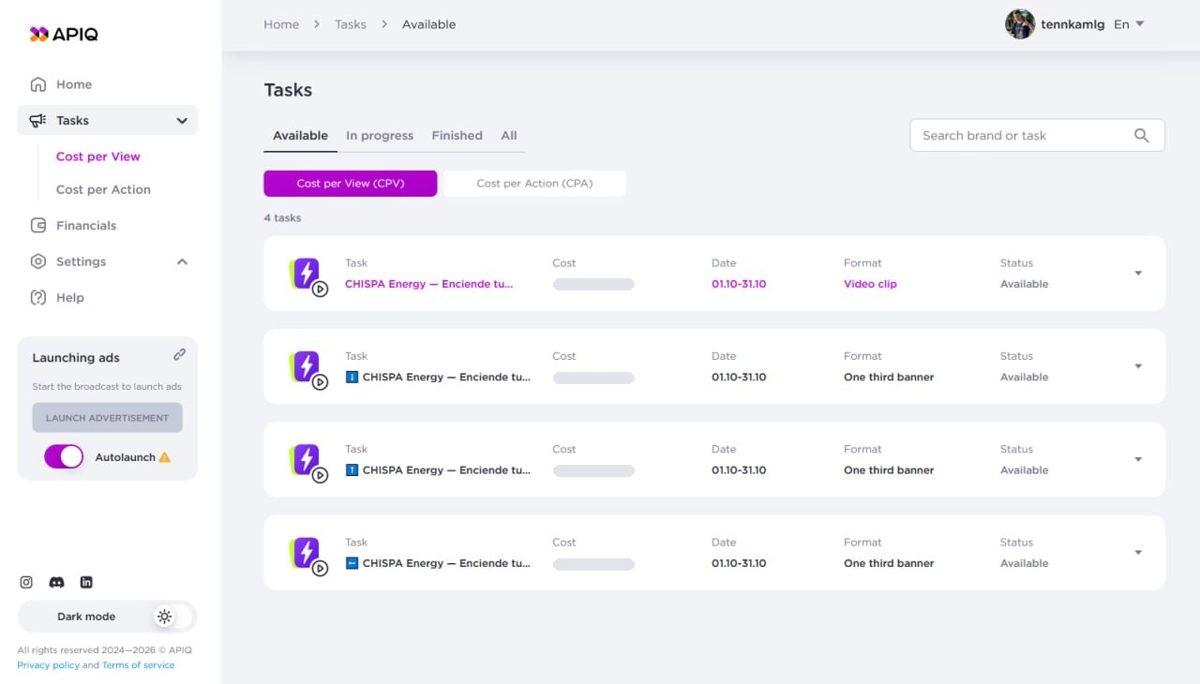Viewport: 1200px width, 684px height.
Task: Click the Available status in the Video clip row
Action: (1024, 284)
